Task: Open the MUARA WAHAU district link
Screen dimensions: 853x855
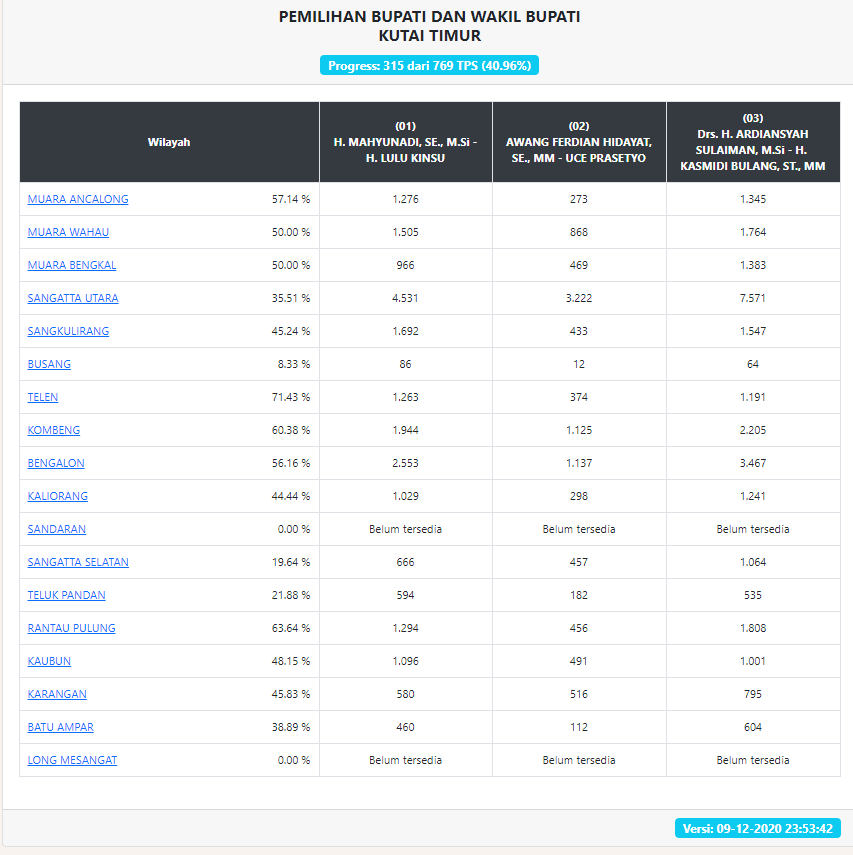Action: 68,232
